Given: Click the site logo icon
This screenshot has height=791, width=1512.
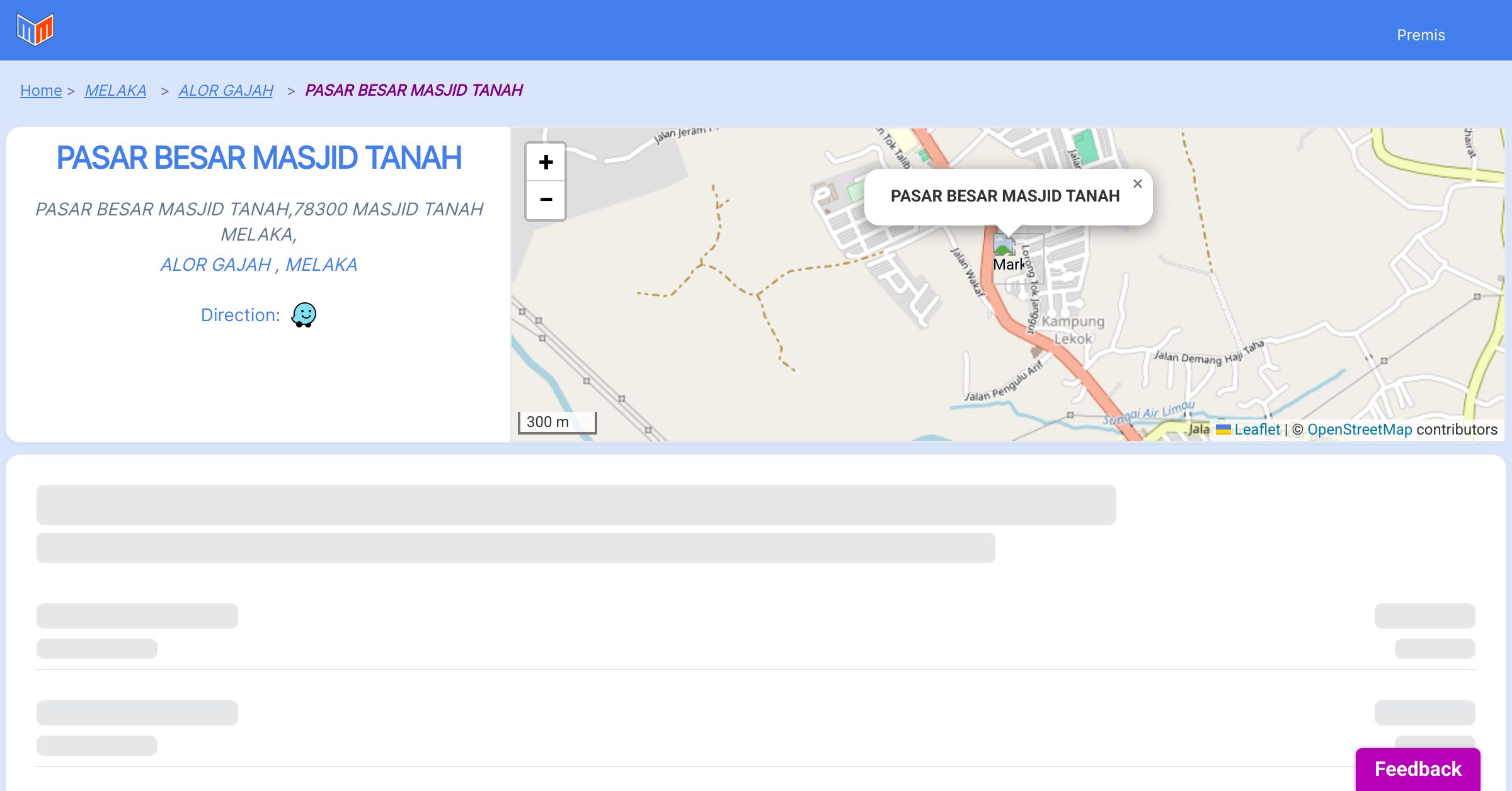Looking at the screenshot, I should pos(35,30).
